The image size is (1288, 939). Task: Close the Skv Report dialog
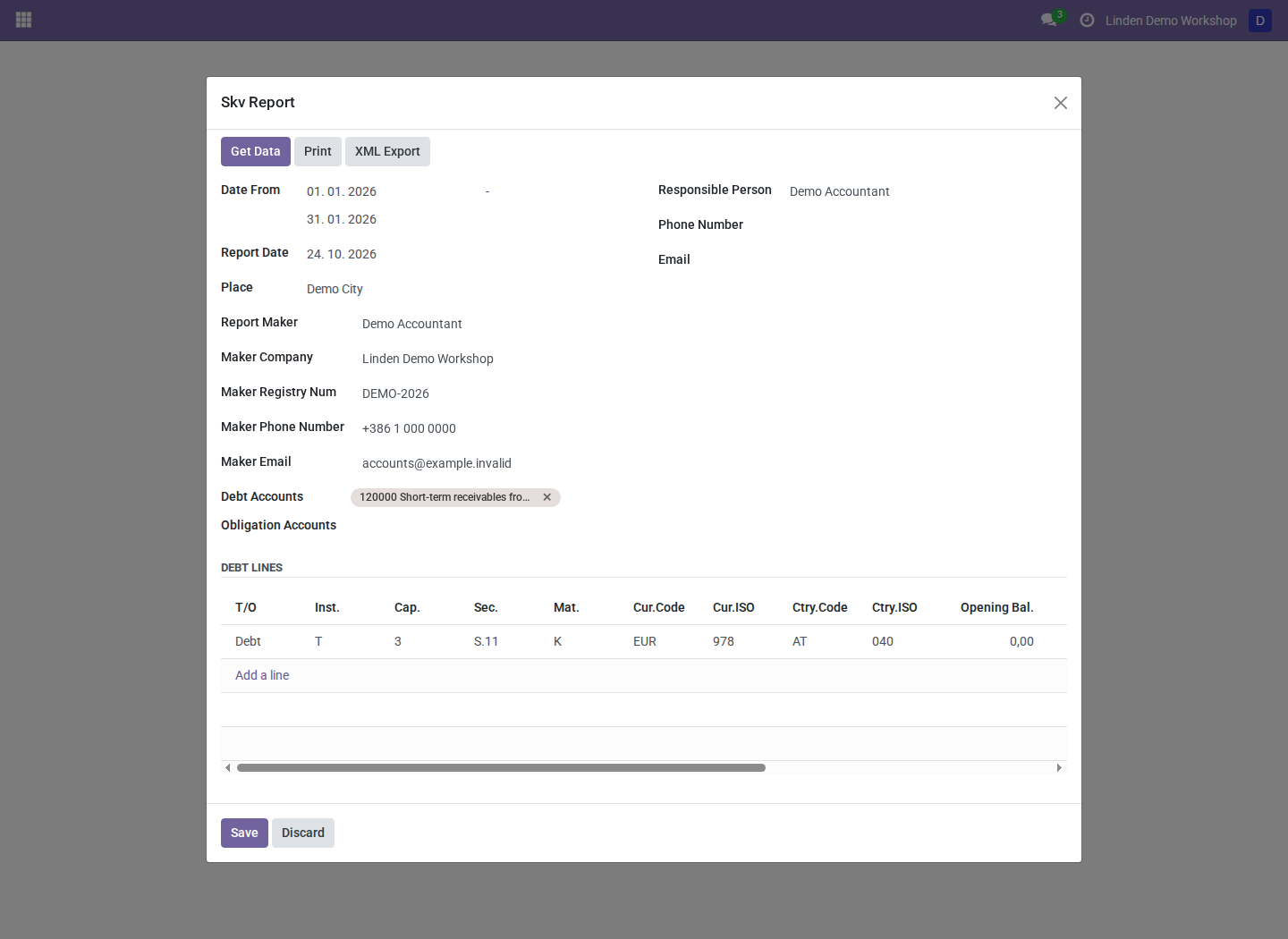[x=1061, y=103]
